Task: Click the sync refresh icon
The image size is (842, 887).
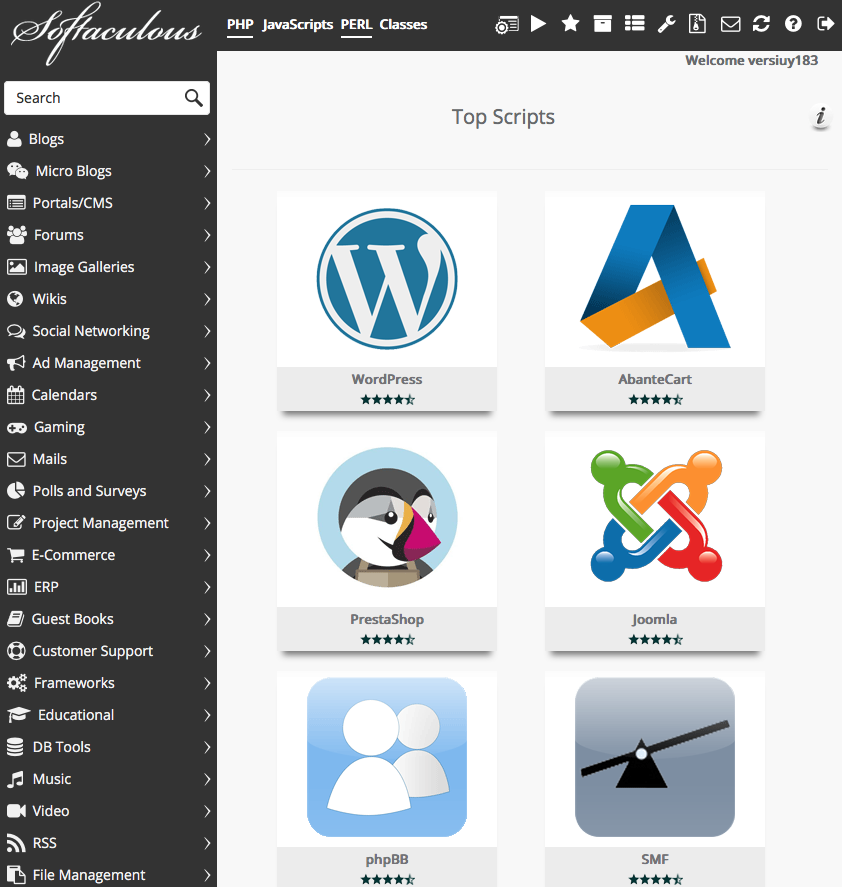Action: tap(761, 24)
